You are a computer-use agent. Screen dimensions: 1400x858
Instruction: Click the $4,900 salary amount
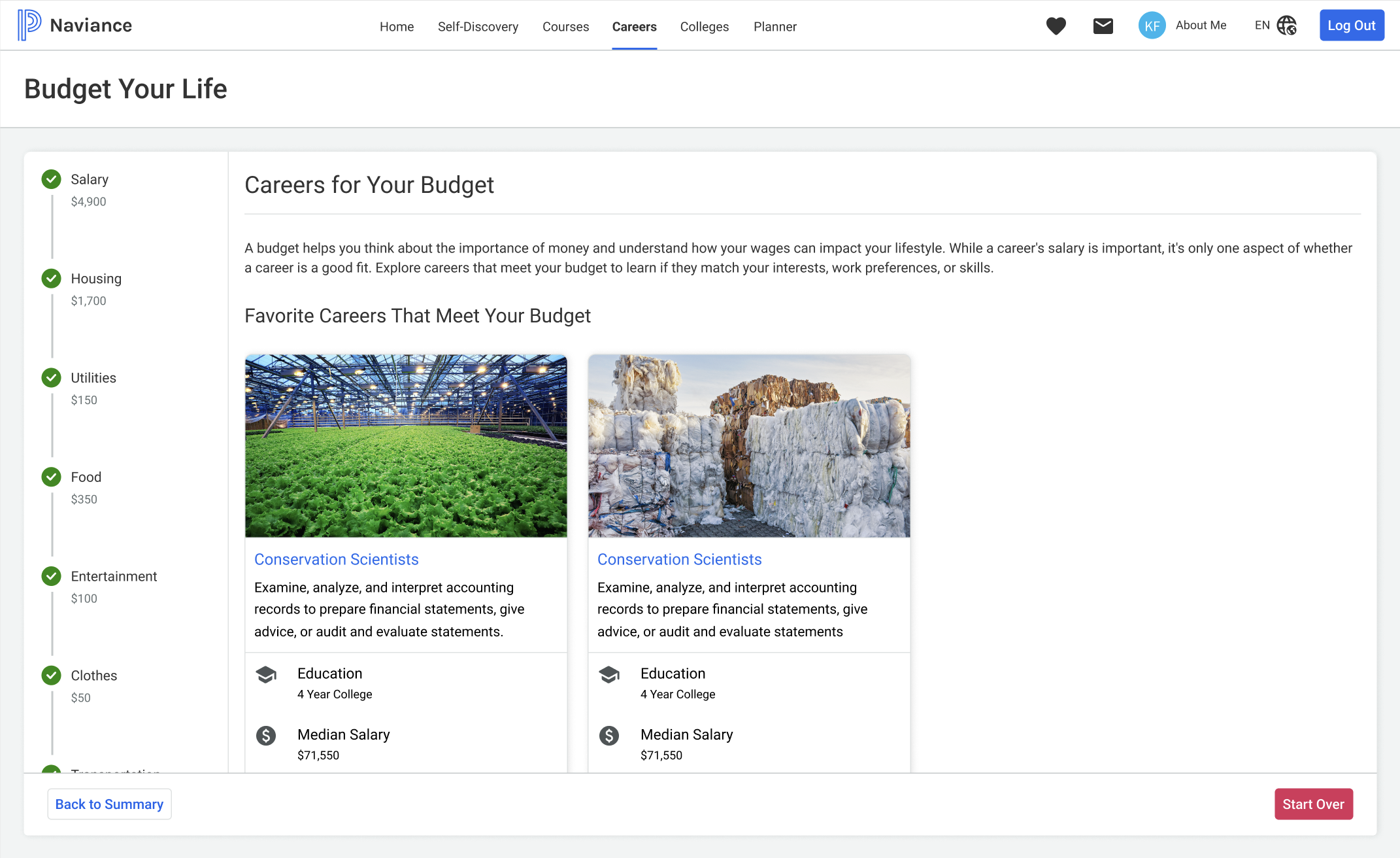point(88,202)
